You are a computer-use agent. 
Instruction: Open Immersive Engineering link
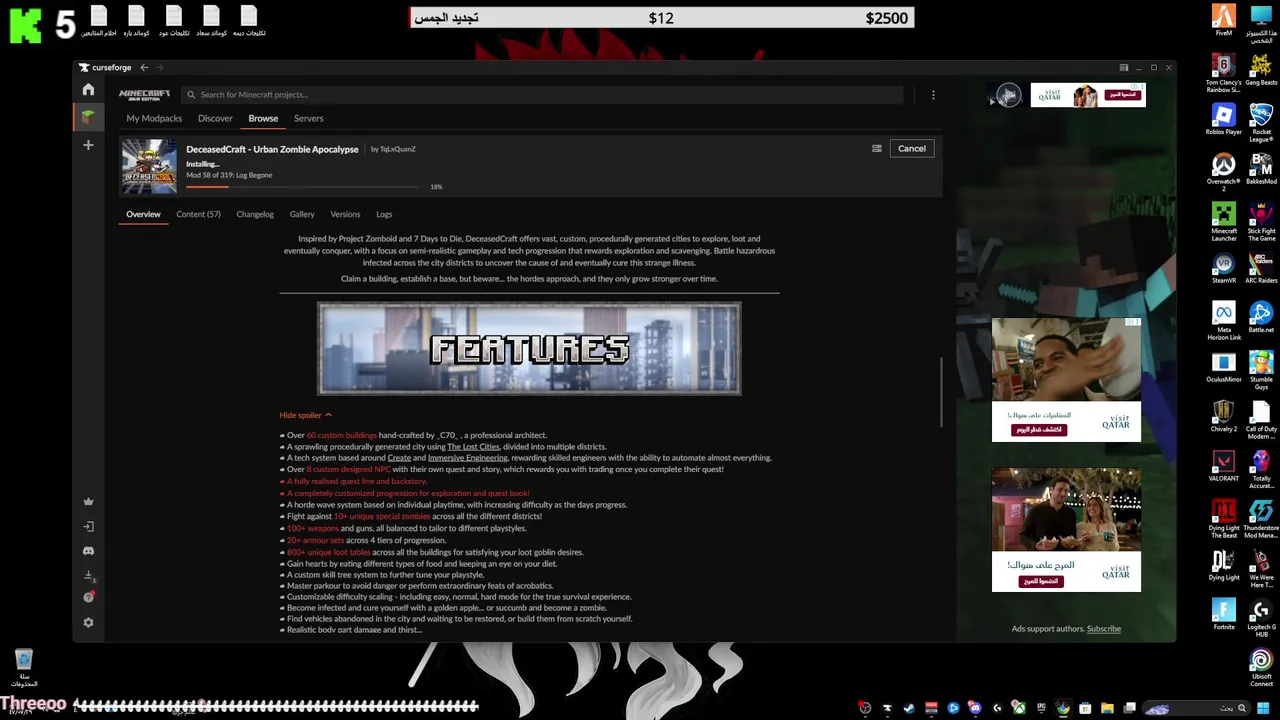(x=467, y=458)
